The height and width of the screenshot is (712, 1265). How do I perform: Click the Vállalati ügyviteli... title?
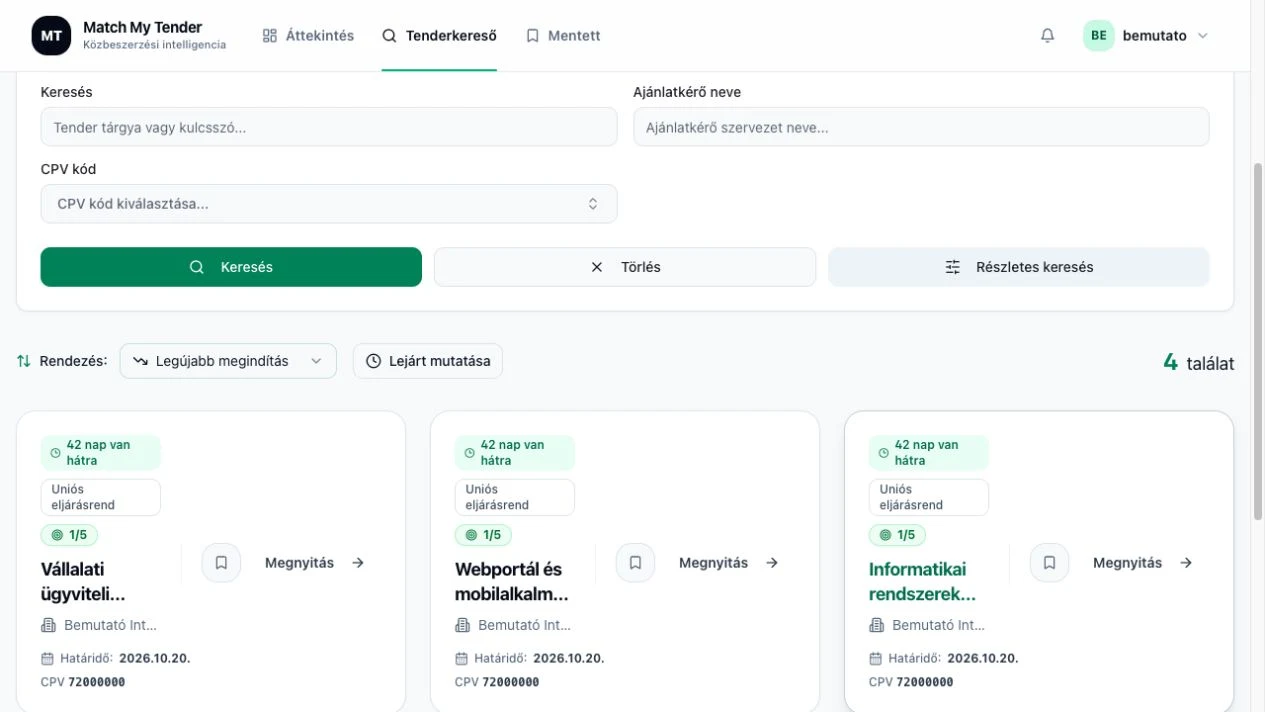click(x=83, y=582)
